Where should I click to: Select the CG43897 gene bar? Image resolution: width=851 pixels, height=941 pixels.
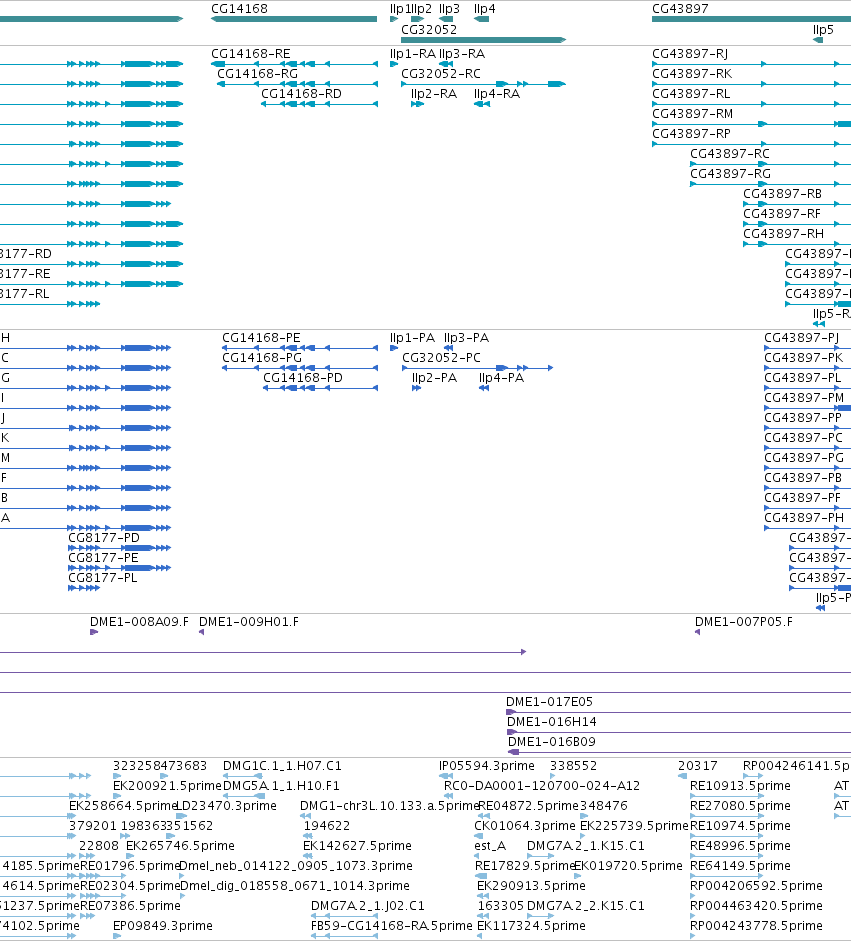coord(751,19)
